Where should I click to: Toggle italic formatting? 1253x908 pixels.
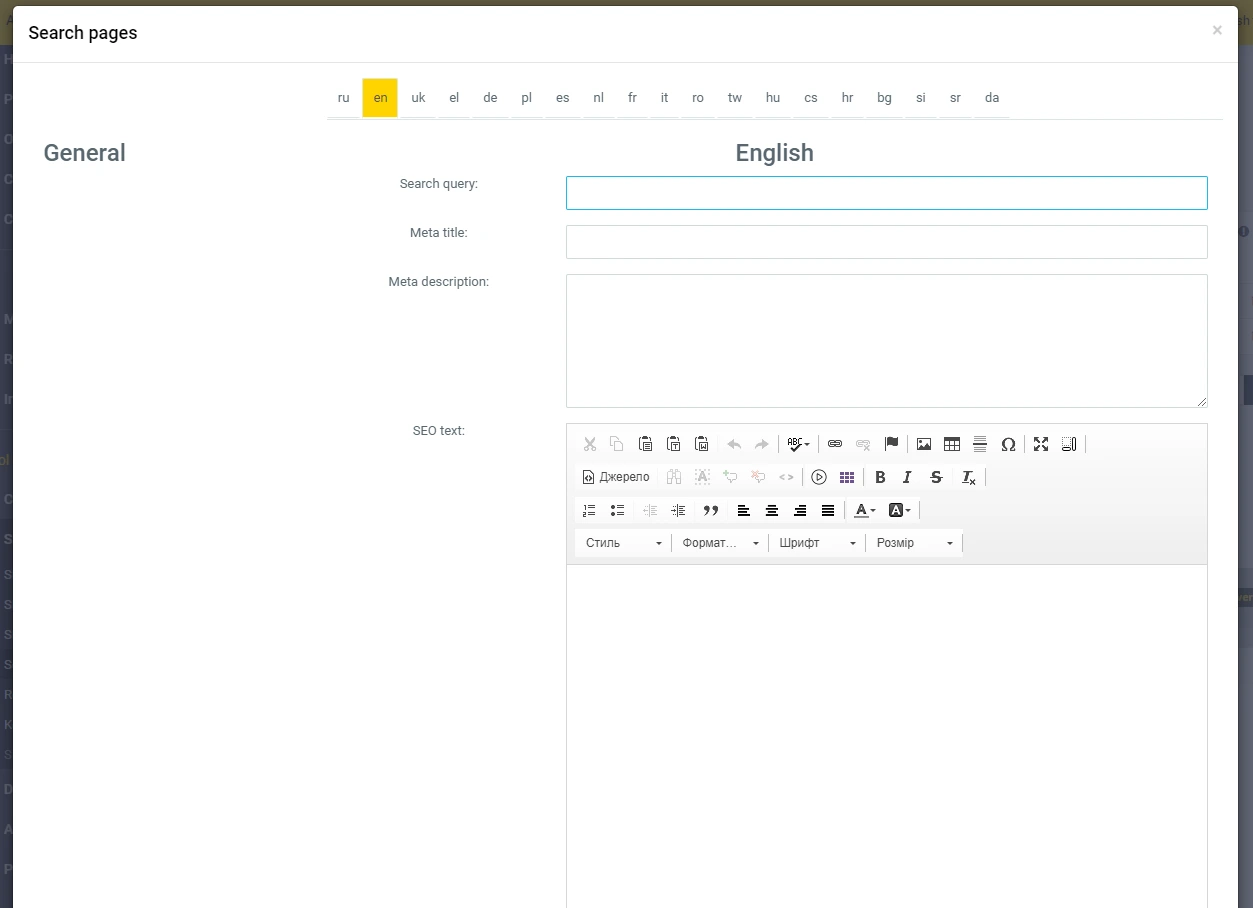[907, 477]
